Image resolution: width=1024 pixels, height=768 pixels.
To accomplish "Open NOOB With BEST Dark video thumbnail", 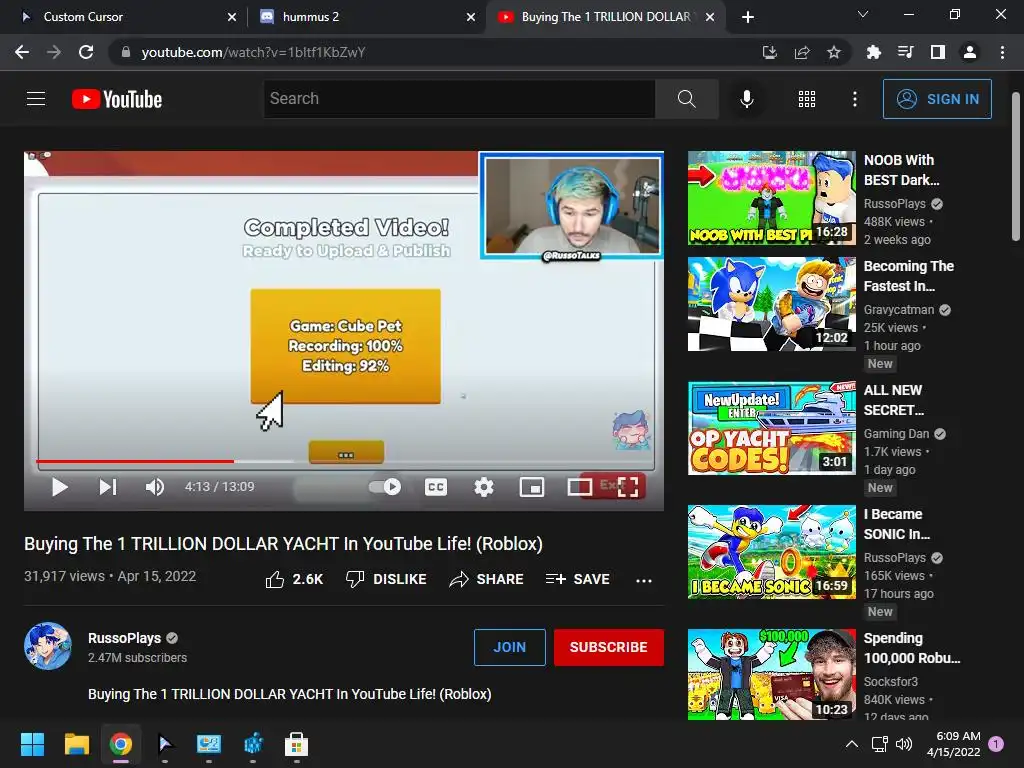I will tap(771, 198).
